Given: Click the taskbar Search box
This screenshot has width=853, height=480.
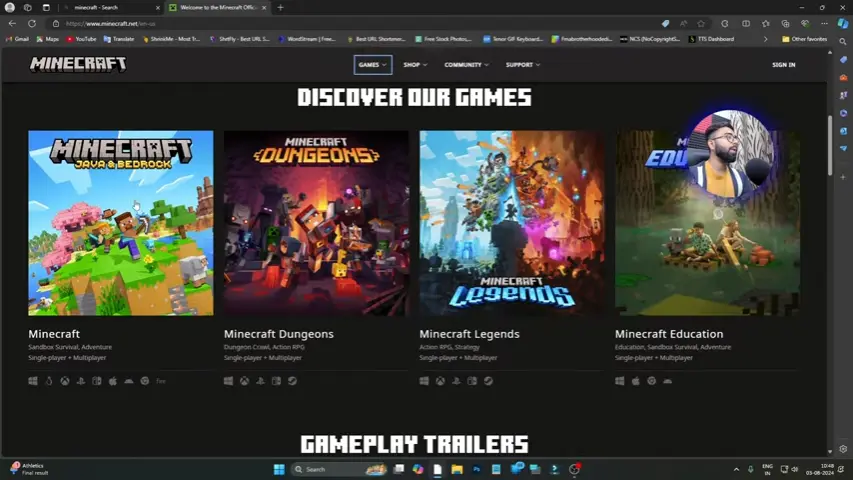Looking at the screenshot, I should (339, 469).
